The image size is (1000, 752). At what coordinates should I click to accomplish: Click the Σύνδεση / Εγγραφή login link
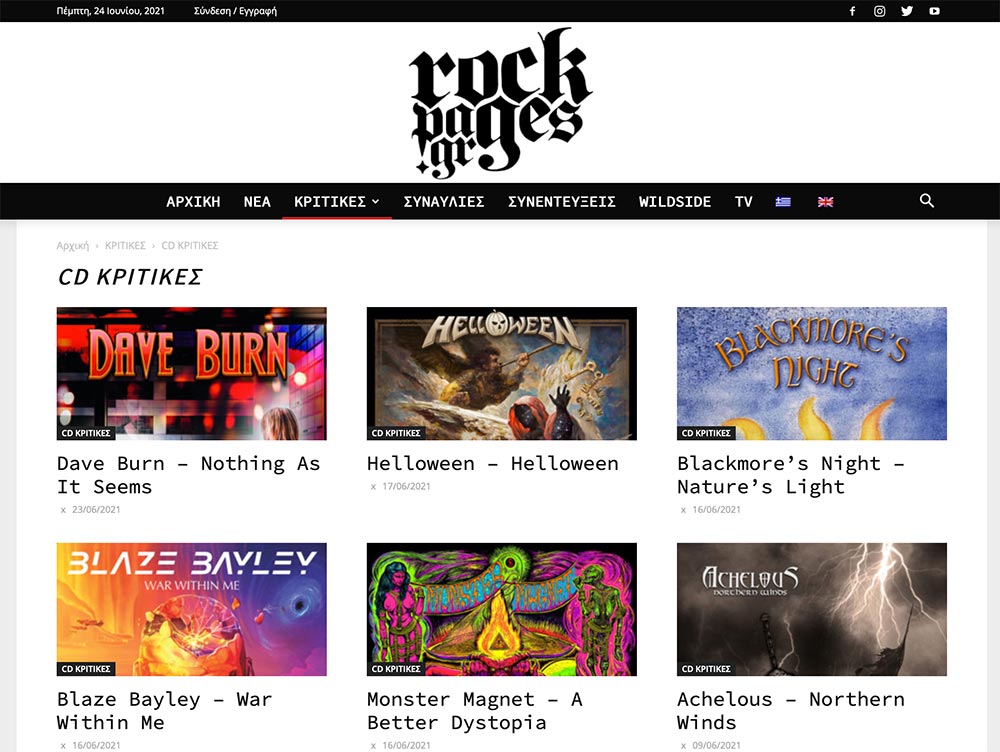click(x=235, y=11)
